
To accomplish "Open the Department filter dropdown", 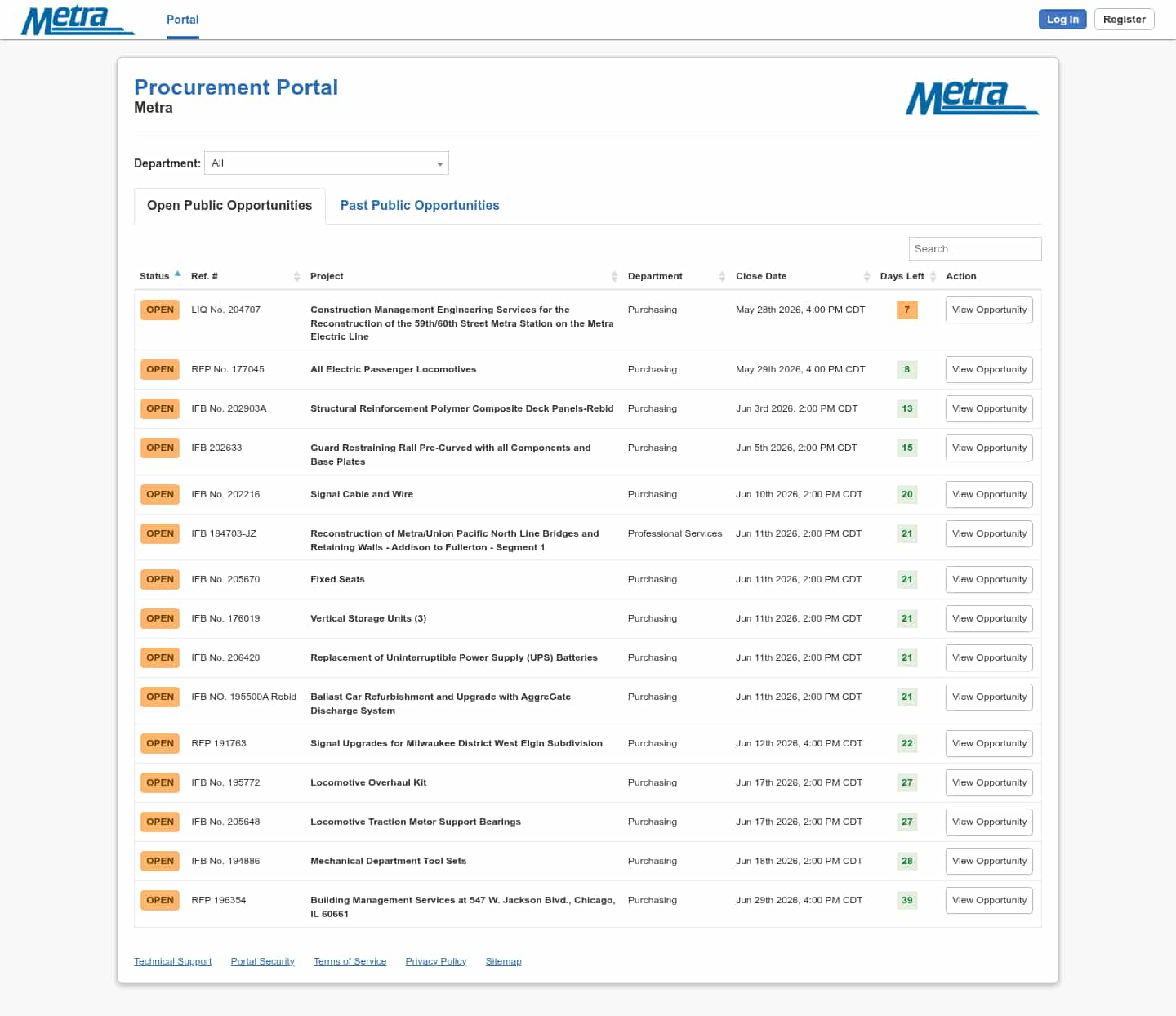I will coord(327,163).
